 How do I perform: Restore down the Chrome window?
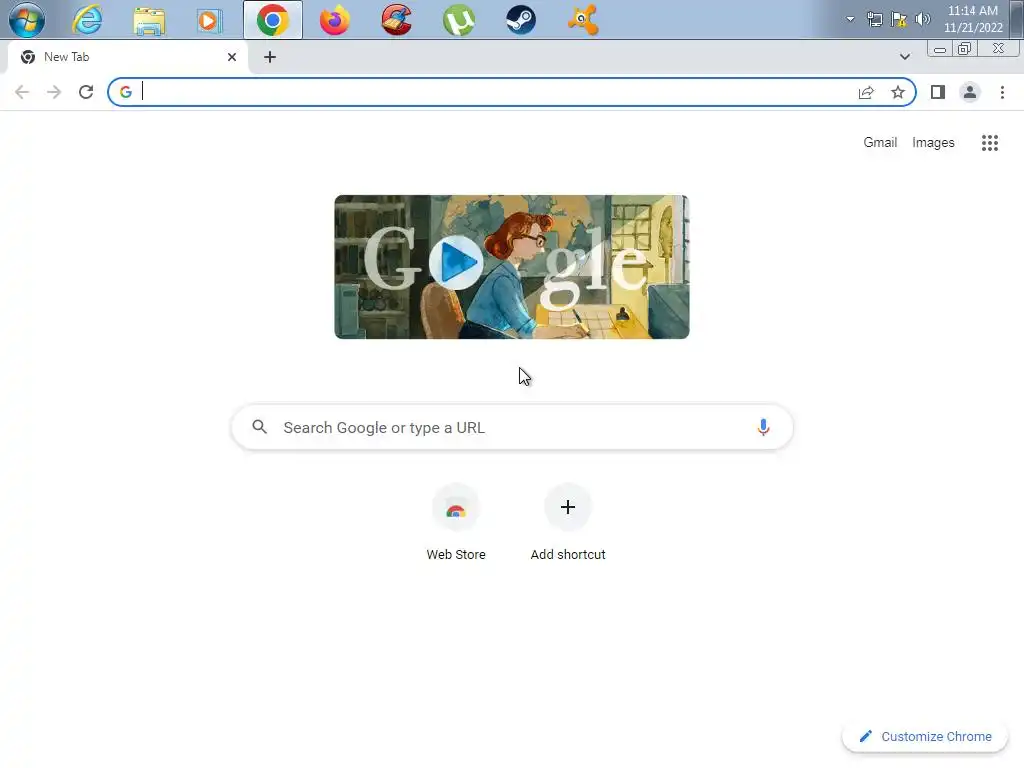[x=964, y=49]
